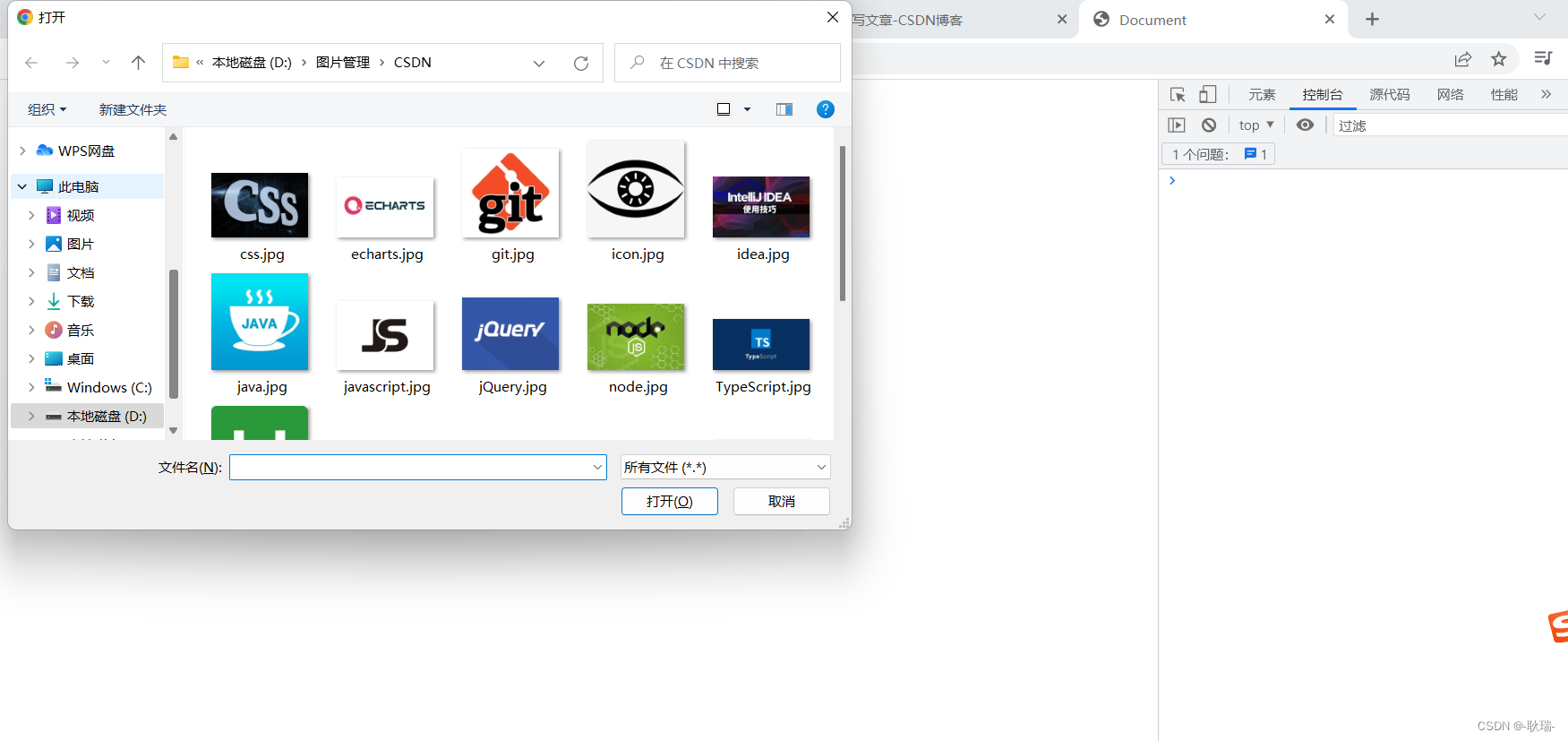The height and width of the screenshot is (741, 1568).
Task: Open file type filter 所有文件 dropdown
Action: coord(725,467)
